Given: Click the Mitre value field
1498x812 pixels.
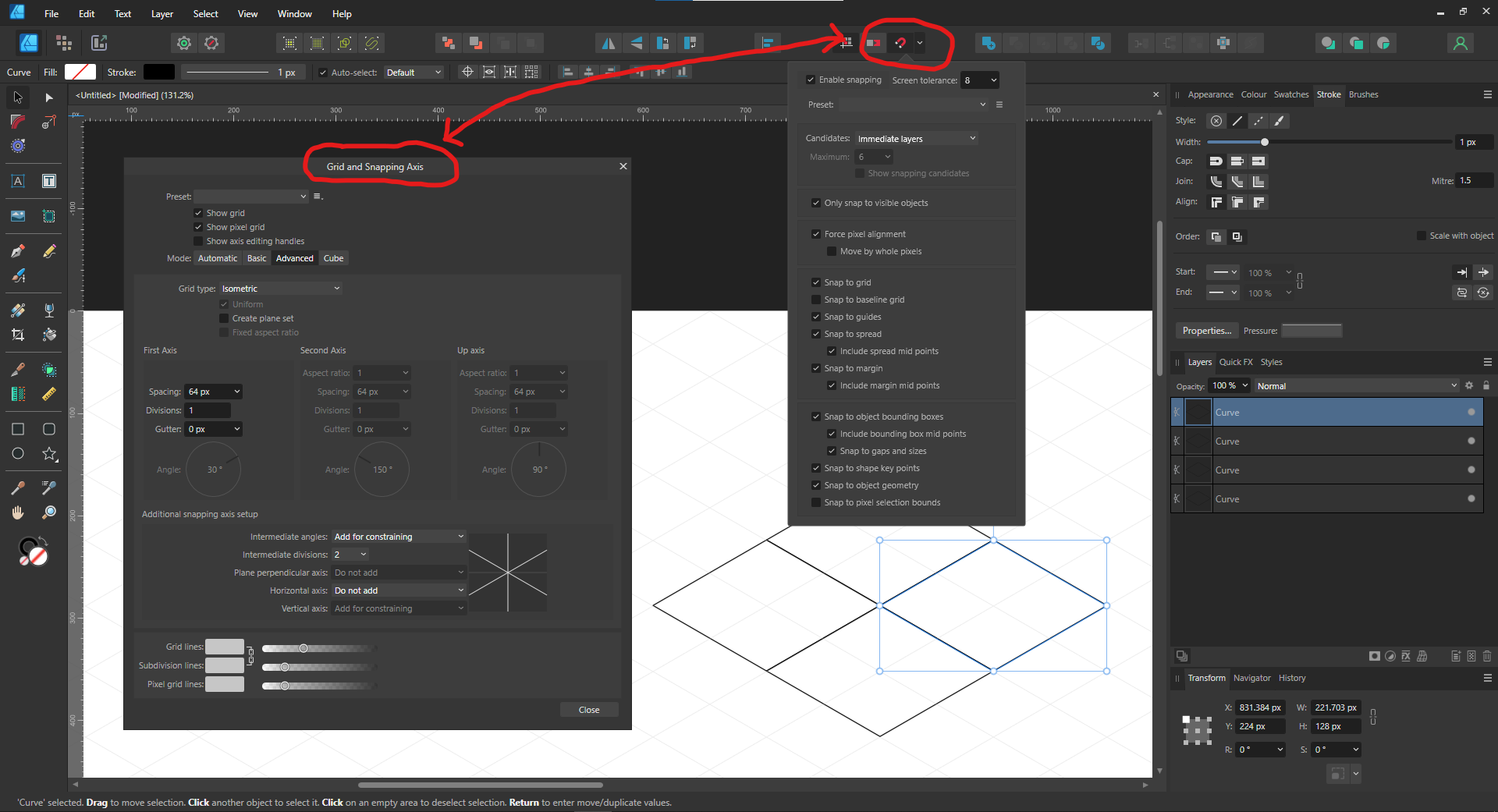Looking at the screenshot, I should tap(1474, 181).
